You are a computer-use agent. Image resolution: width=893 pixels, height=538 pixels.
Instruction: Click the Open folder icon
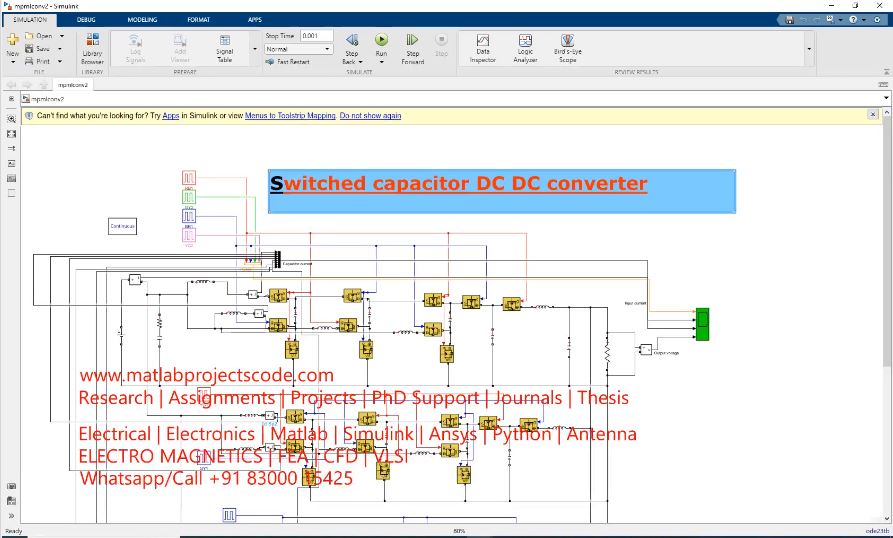(x=29, y=36)
